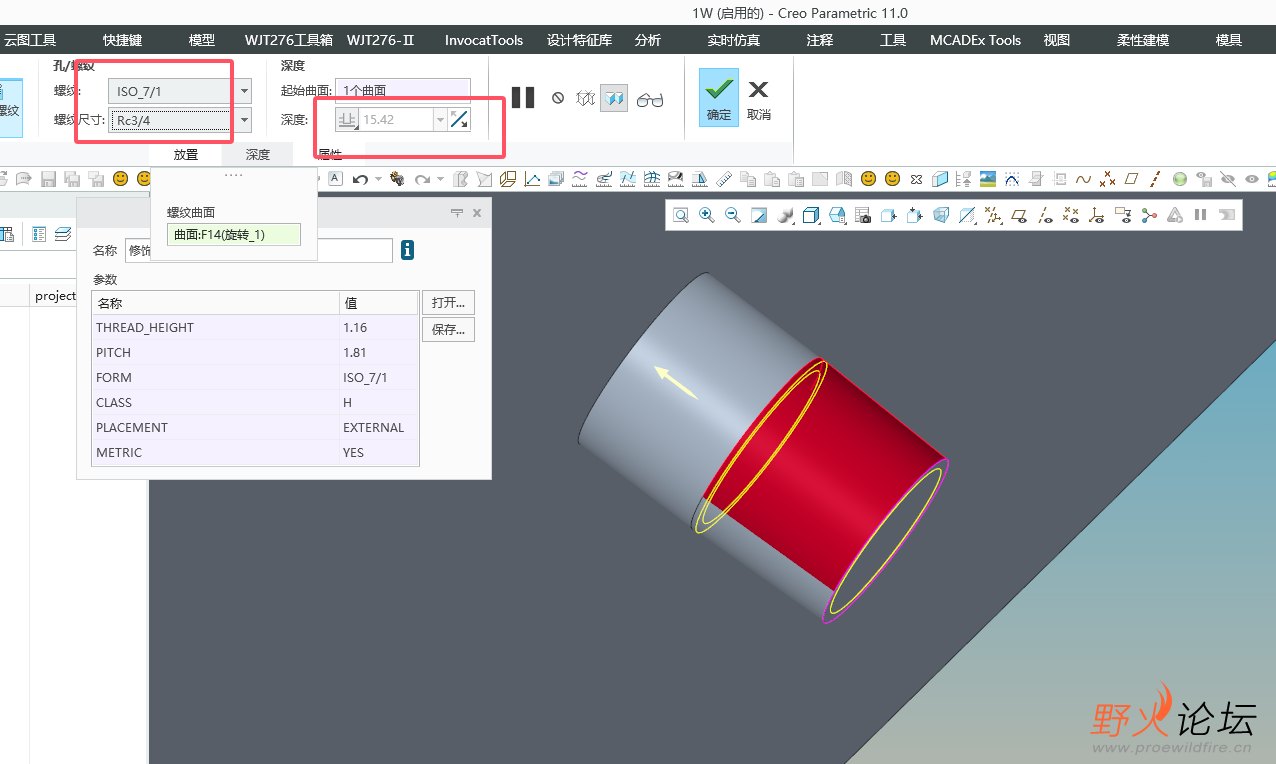Toggle the glasses verify preview
The image size is (1276, 764).
pos(650,99)
